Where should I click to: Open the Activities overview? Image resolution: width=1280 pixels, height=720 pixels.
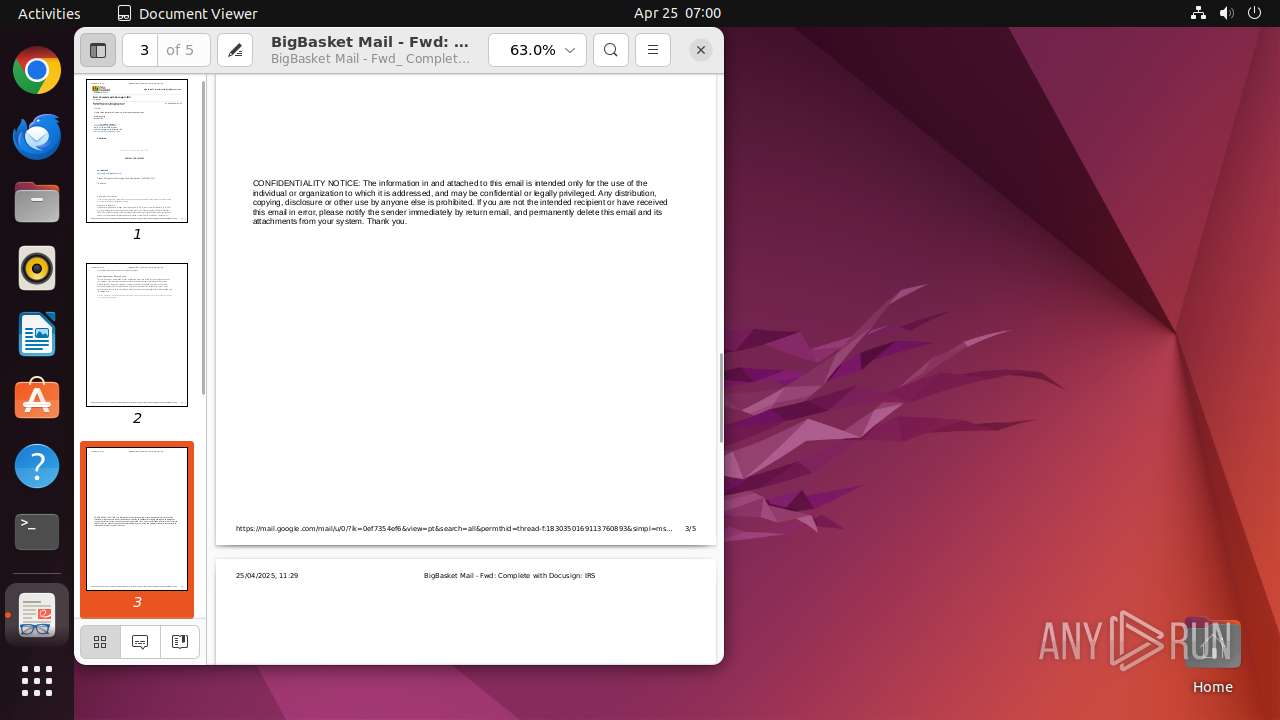[x=49, y=13]
